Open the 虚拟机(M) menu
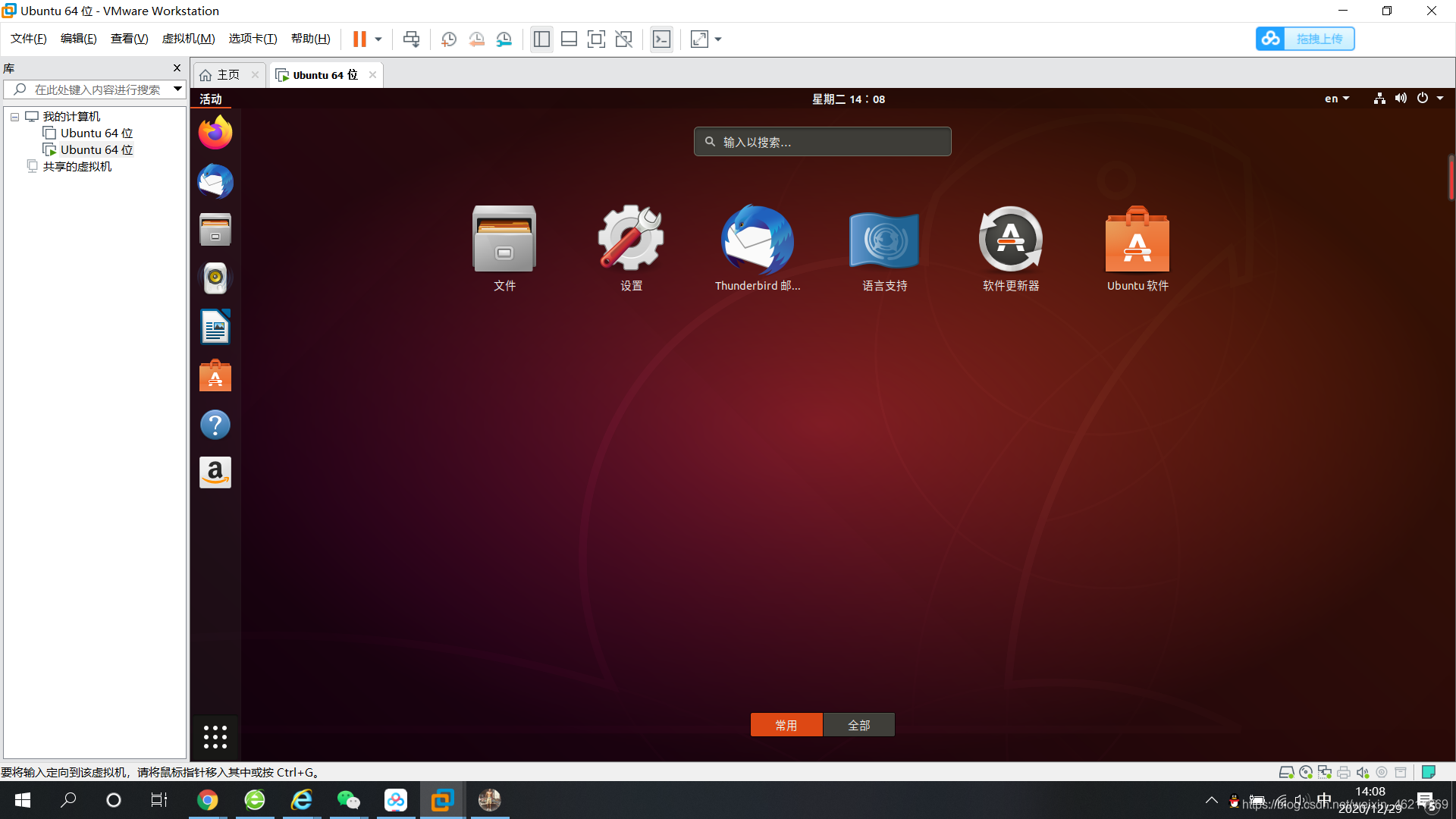The width and height of the screenshot is (1456, 819). 188,39
